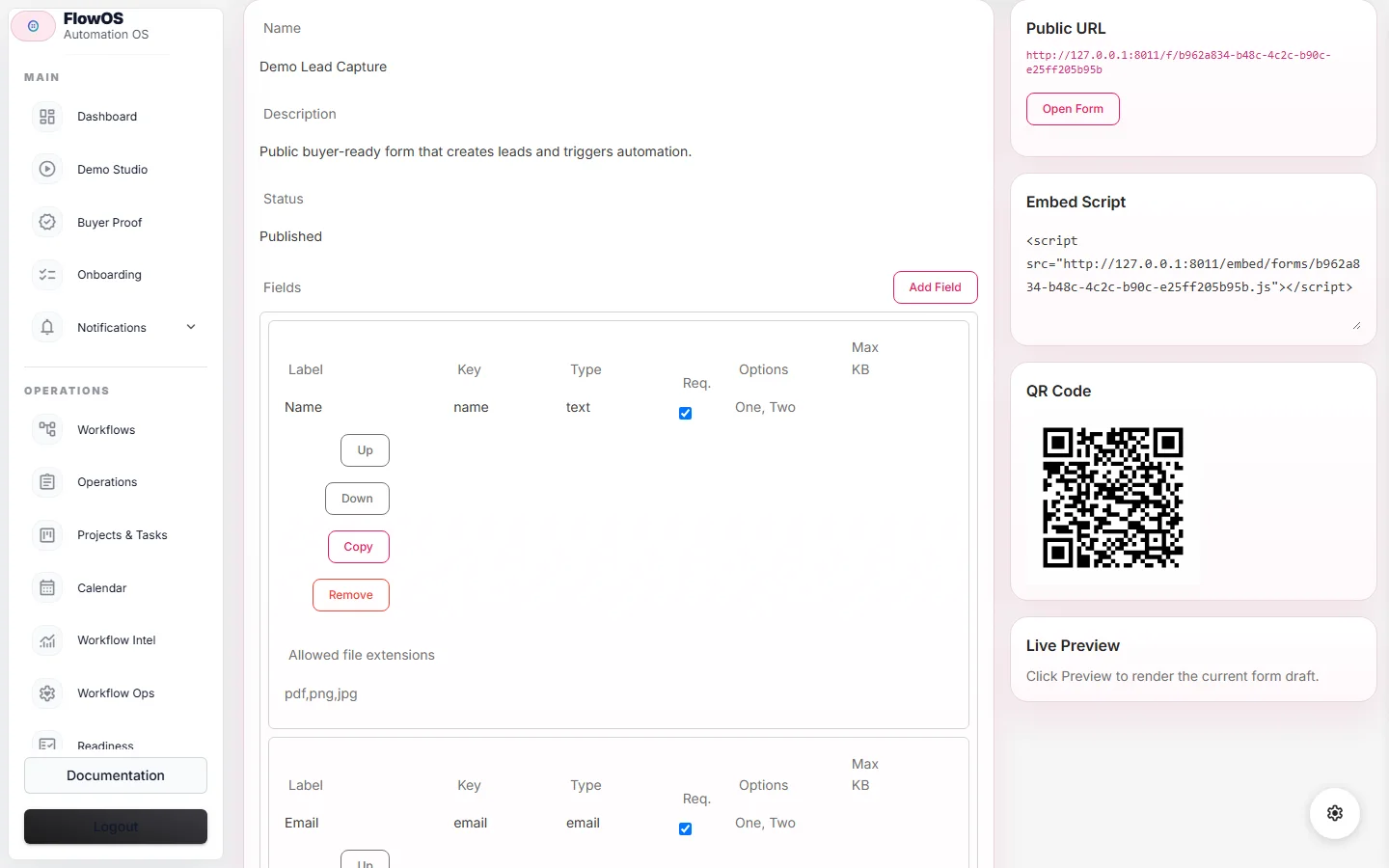Click the Readiness icon in sidebar
This screenshot has height=868, width=1389.
pos(47,744)
